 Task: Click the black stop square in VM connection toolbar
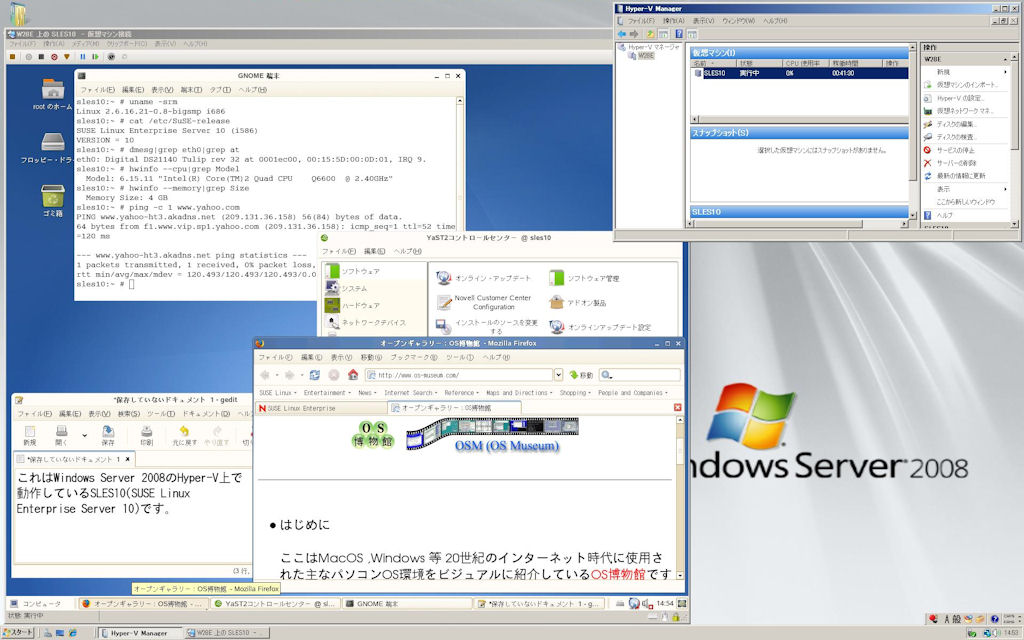(41, 57)
